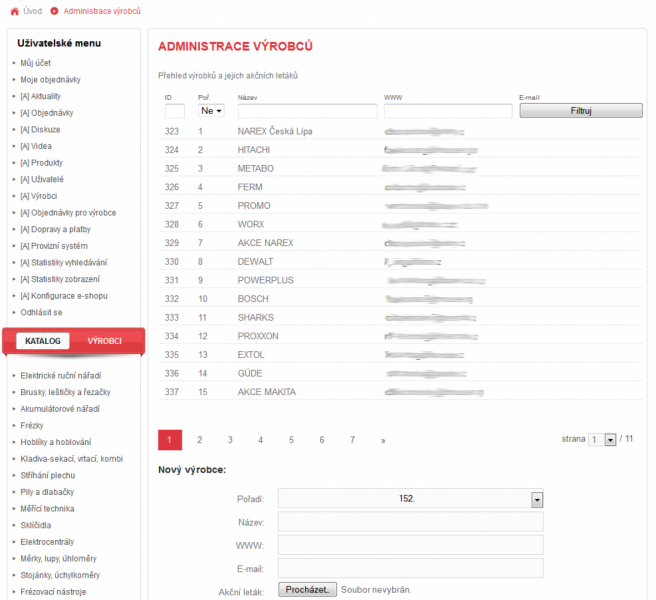
Task: Open Můj účet in user menu
Action: point(36,63)
